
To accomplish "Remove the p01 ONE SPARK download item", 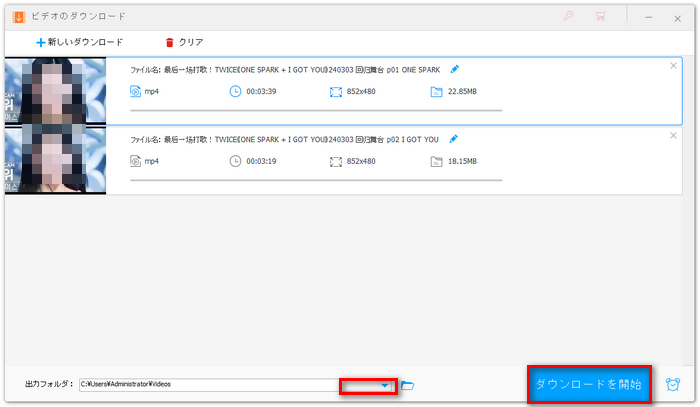I will pyautogui.click(x=673, y=66).
